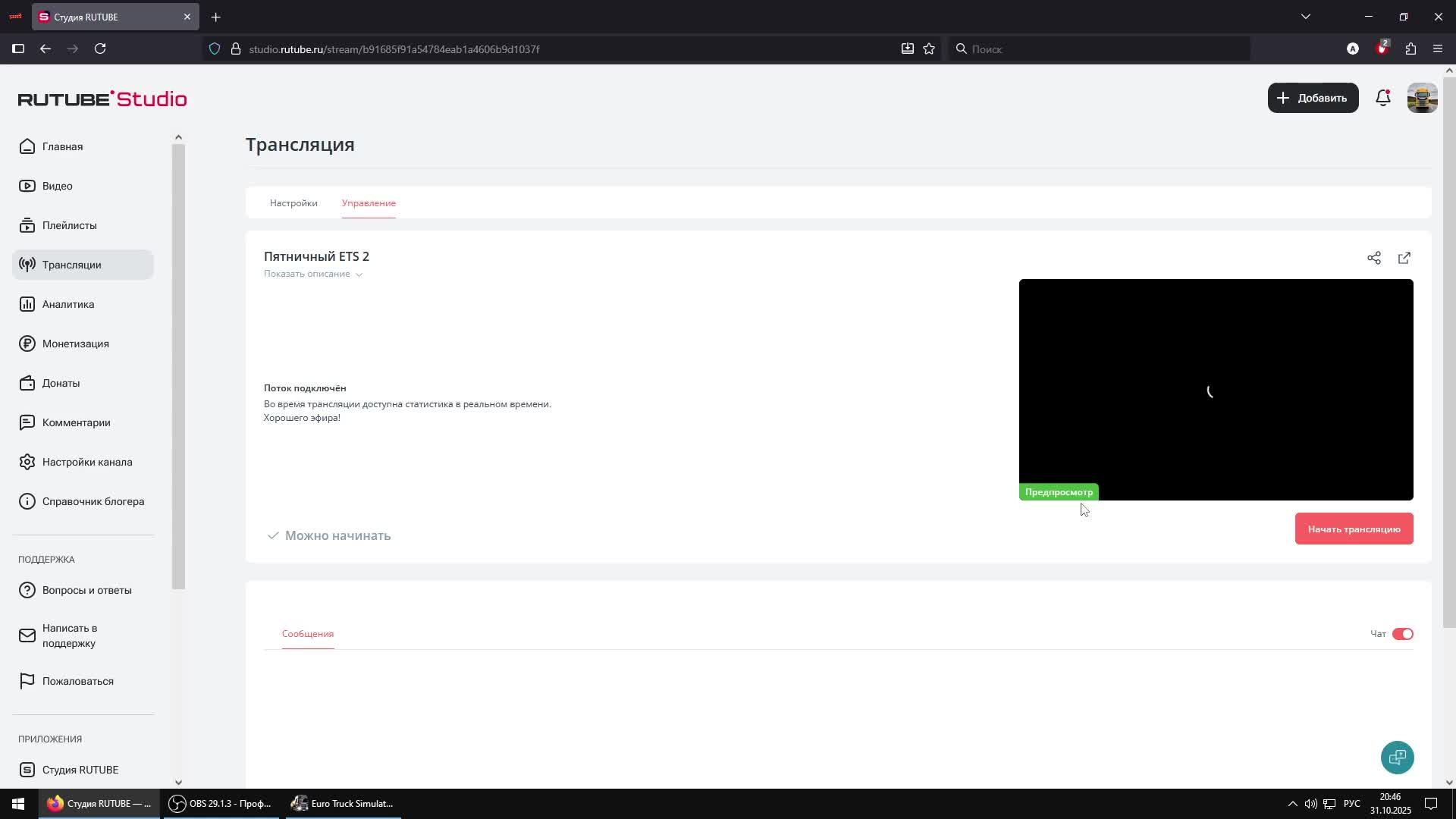The image size is (1456, 819).
Task: Open Firefox tab list dropdown arrow
Action: click(x=1305, y=17)
